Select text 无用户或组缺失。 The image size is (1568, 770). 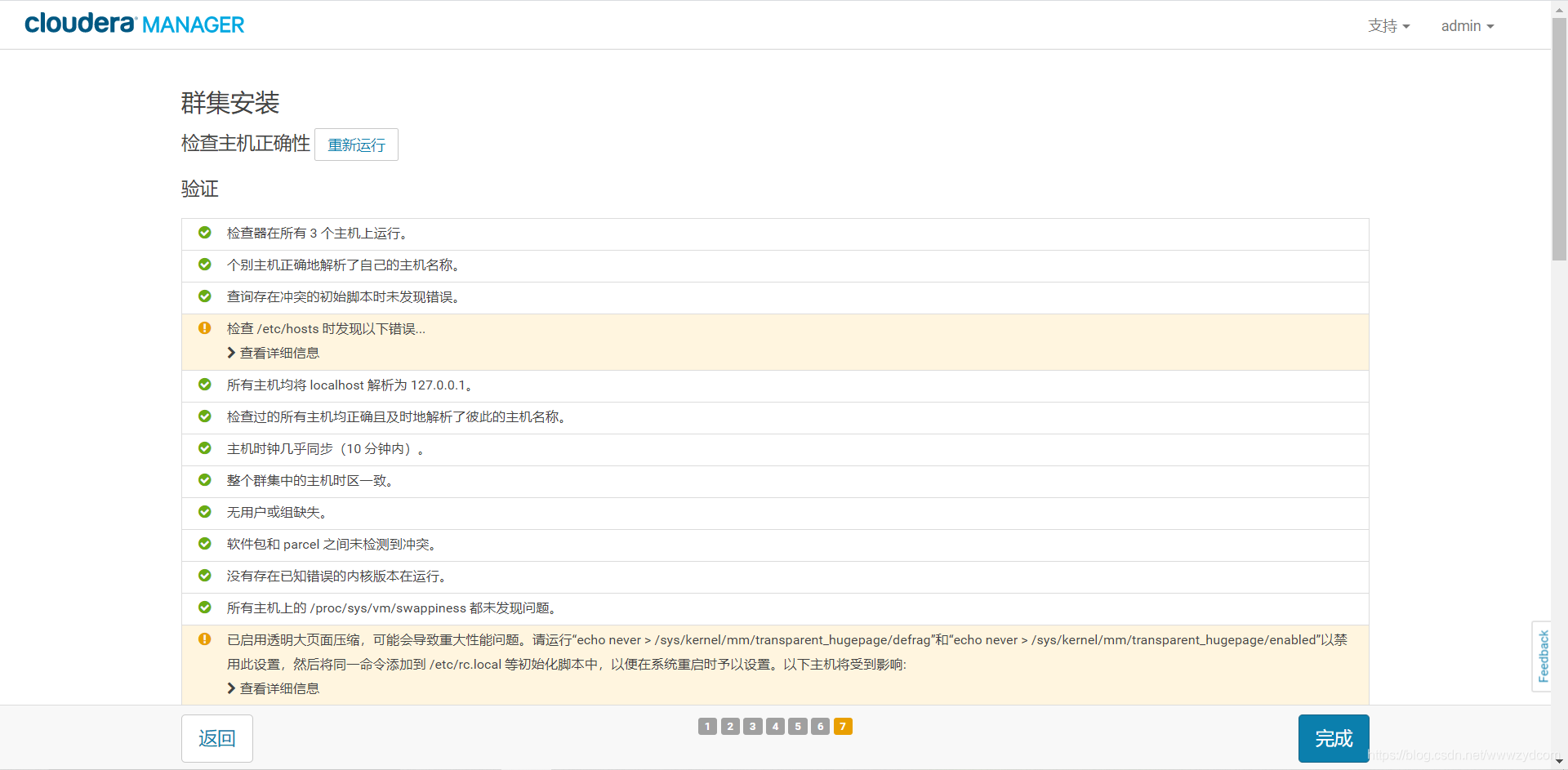[278, 513]
